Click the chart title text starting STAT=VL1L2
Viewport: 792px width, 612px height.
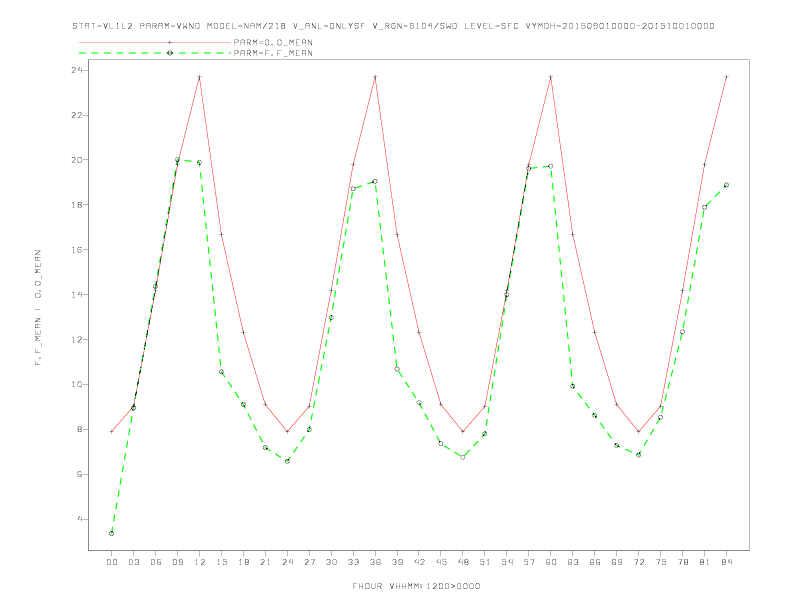click(393, 26)
